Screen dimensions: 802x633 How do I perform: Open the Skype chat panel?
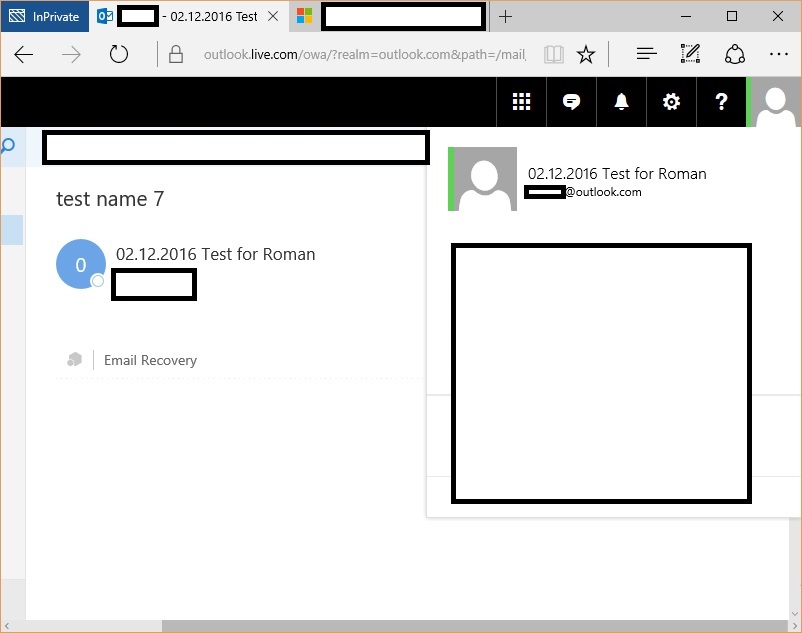point(571,101)
